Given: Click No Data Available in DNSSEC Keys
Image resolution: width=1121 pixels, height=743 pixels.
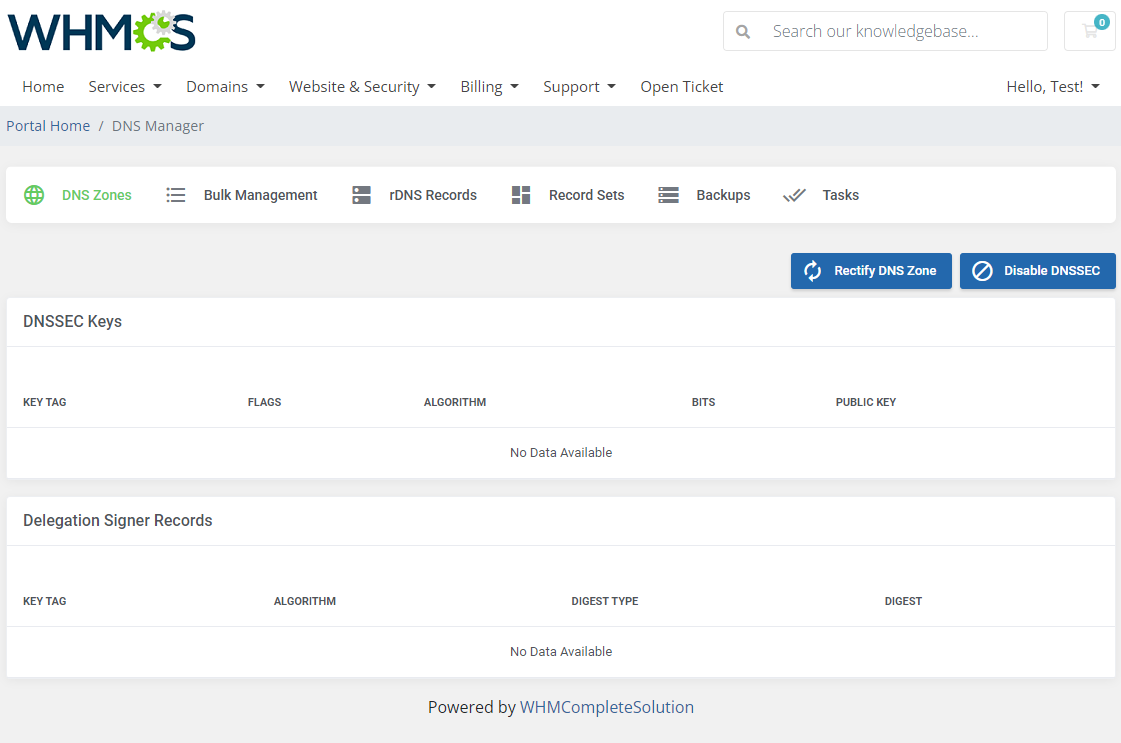Looking at the screenshot, I should click(561, 453).
